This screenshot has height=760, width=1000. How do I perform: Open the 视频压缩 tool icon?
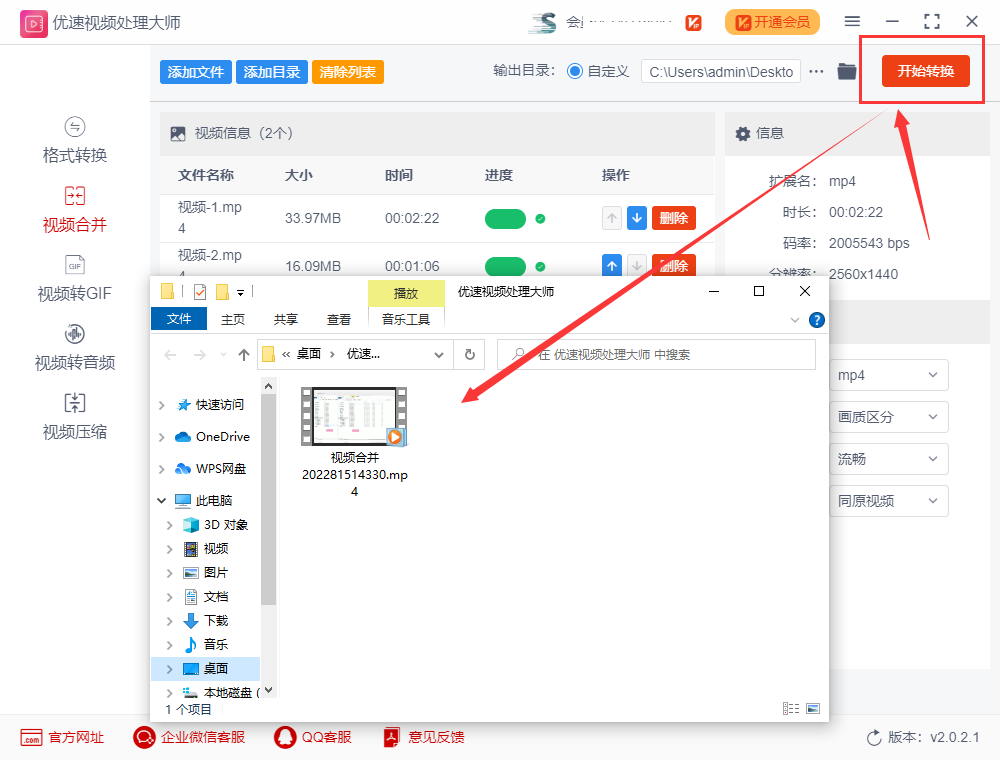[x=75, y=403]
